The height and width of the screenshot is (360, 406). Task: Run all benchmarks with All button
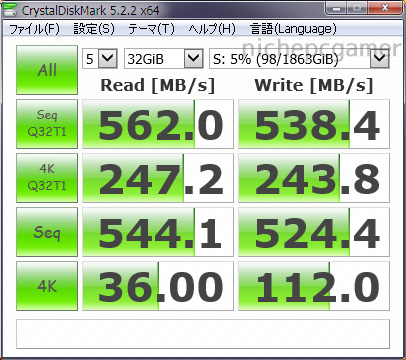(47, 70)
